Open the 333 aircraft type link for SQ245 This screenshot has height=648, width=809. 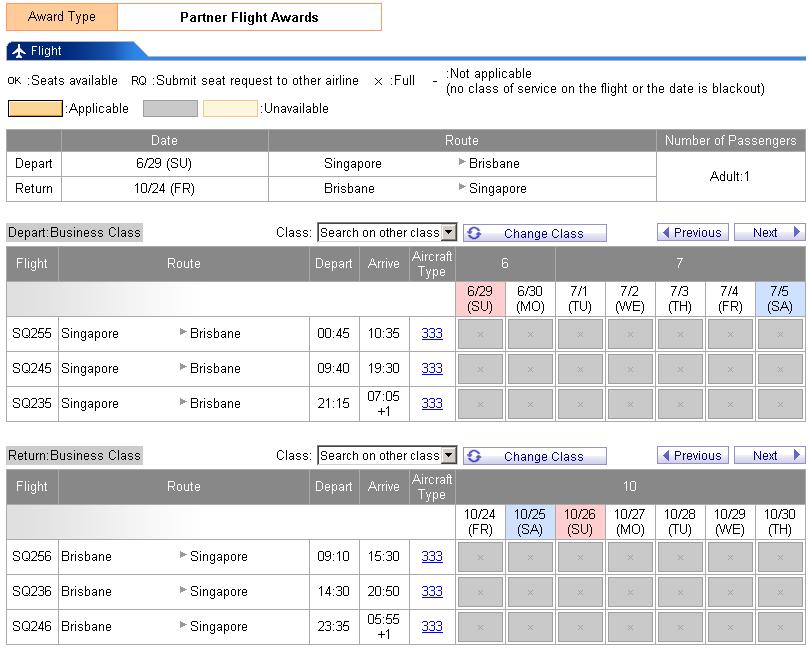(x=432, y=369)
